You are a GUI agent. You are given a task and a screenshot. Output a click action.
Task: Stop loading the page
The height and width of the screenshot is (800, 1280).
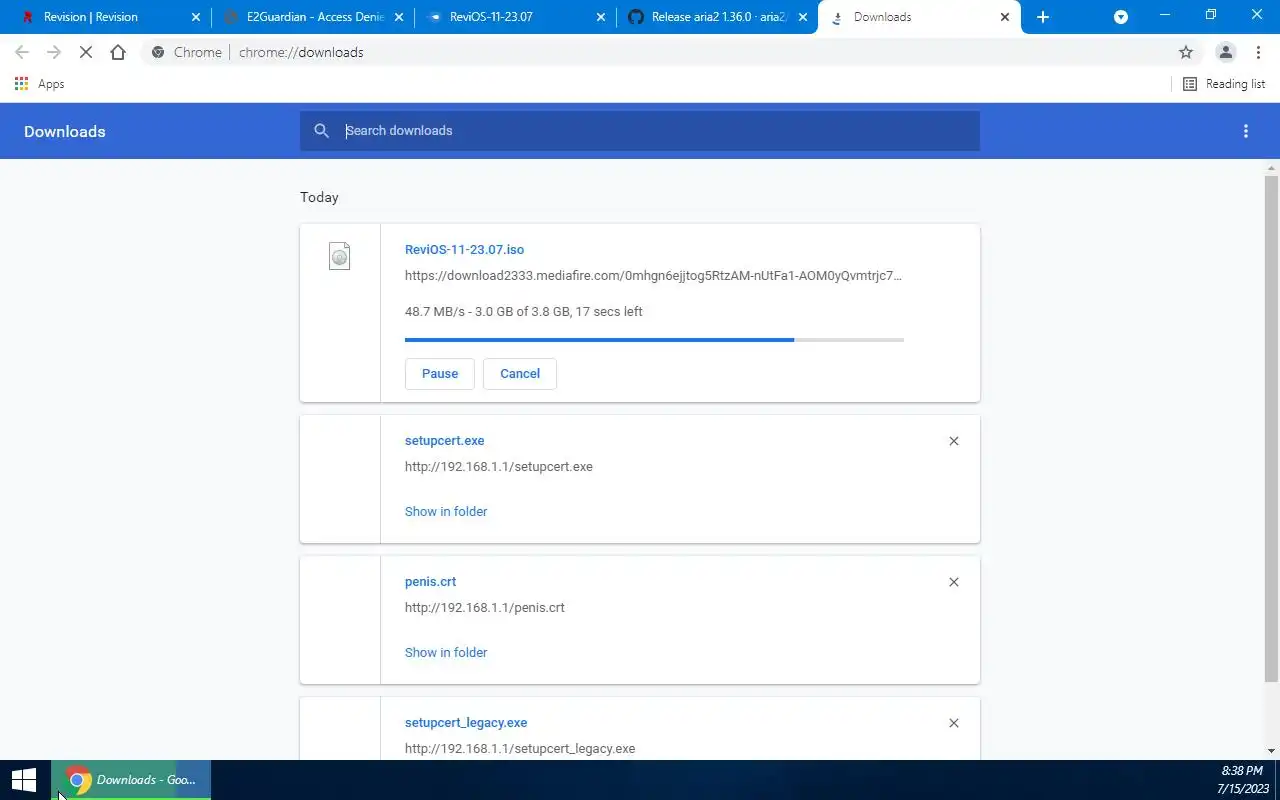click(86, 52)
